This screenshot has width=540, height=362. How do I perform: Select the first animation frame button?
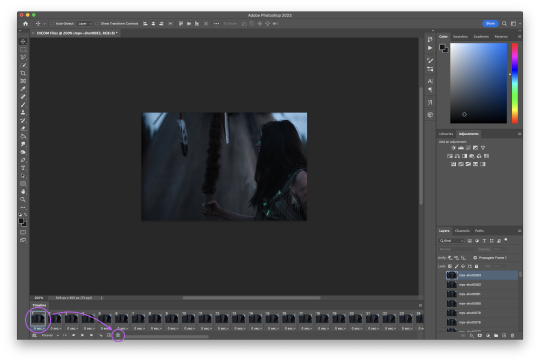coord(65,335)
